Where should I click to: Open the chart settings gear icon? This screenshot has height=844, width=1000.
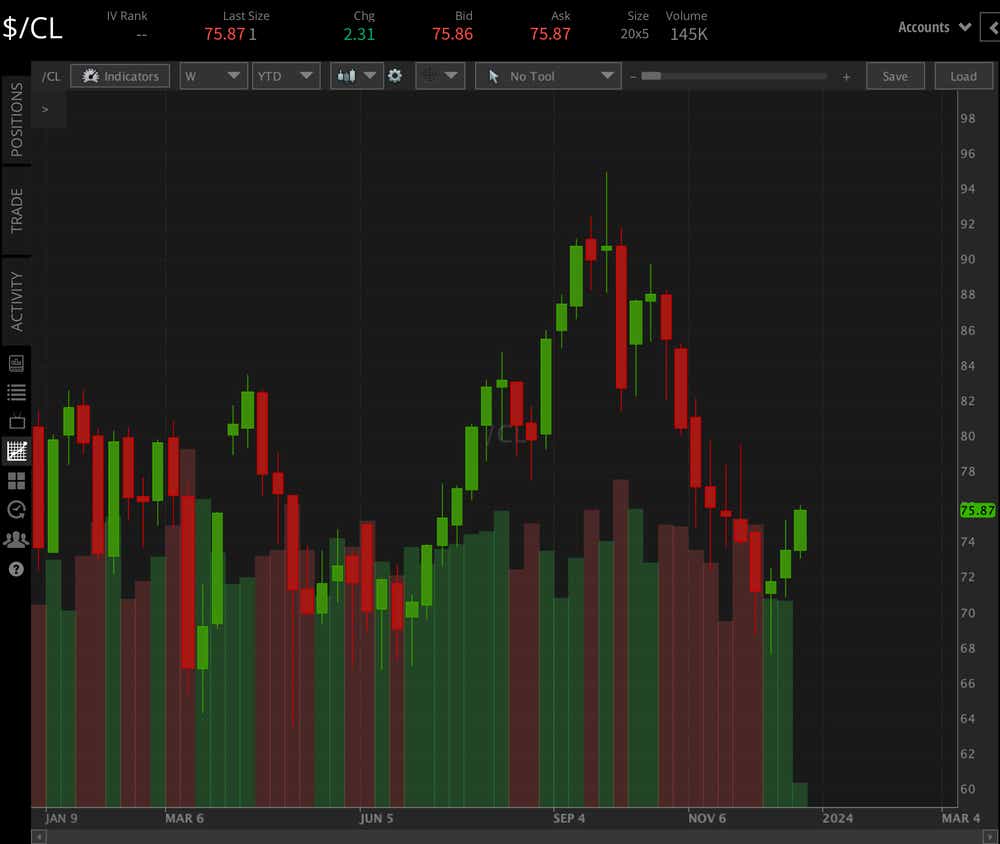tap(395, 75)
